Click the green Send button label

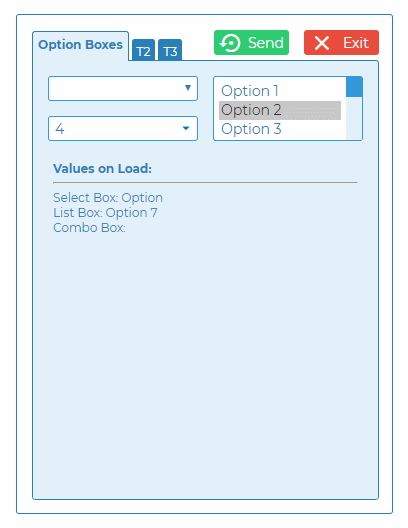pos(266,43)
